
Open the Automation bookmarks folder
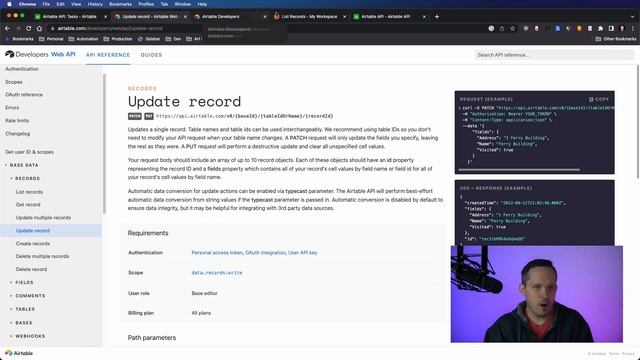83,39
